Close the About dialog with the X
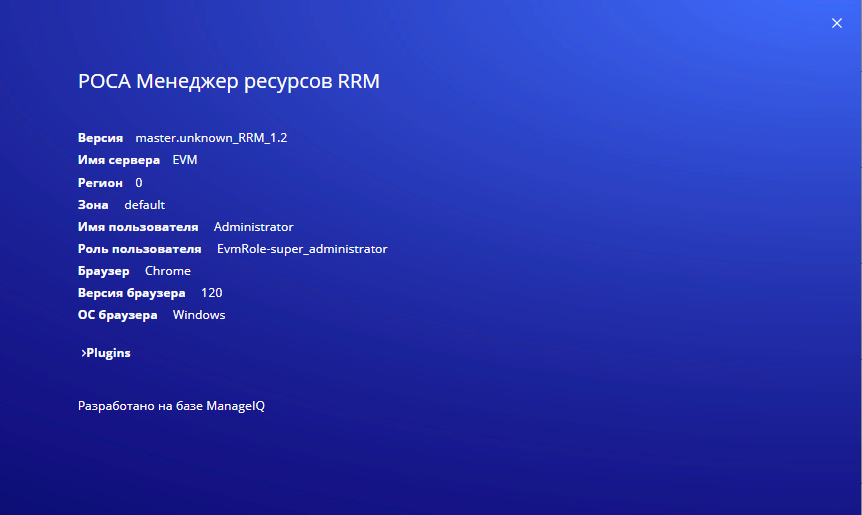The image size is (862, 515). click(x=837, y=23)
